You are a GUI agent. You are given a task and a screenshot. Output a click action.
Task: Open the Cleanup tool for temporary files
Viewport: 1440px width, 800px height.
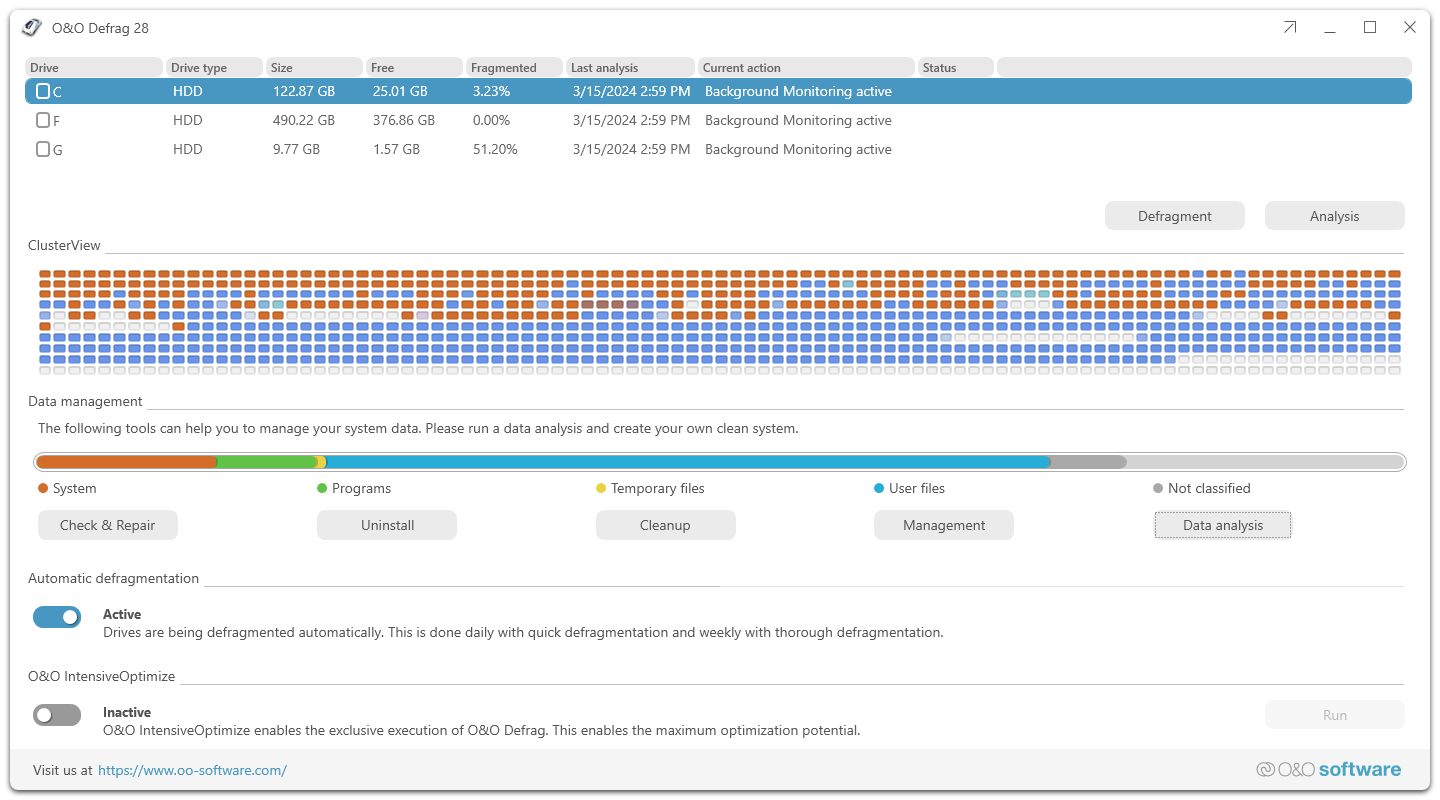[x=665, y=525]
